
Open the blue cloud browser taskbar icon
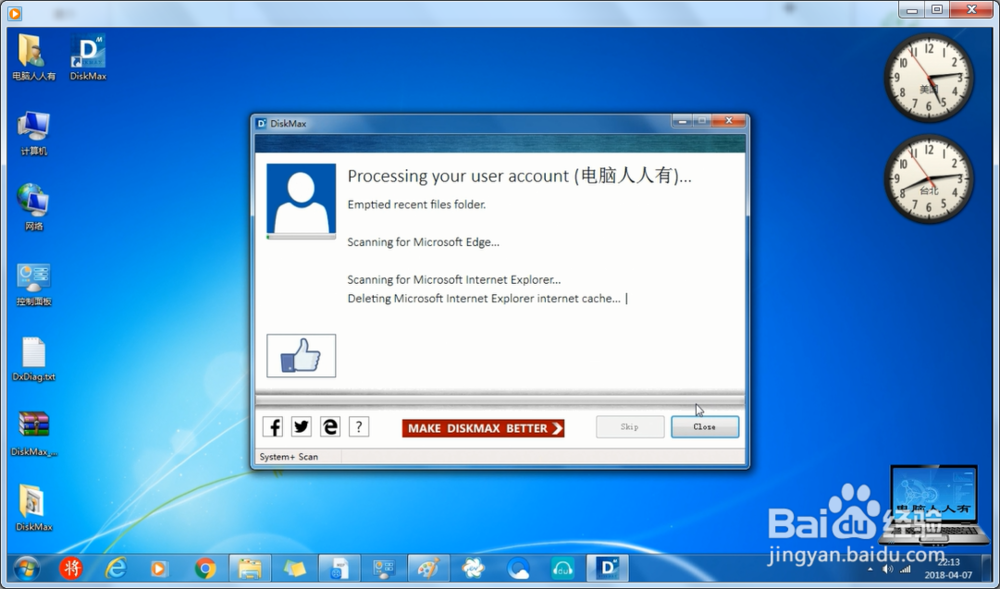point(518,568)
